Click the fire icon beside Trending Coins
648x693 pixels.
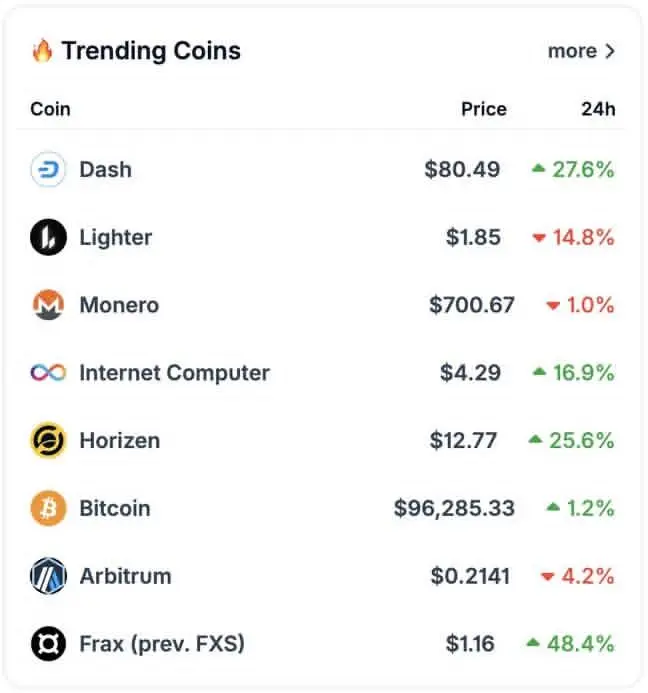coord(42,51)
